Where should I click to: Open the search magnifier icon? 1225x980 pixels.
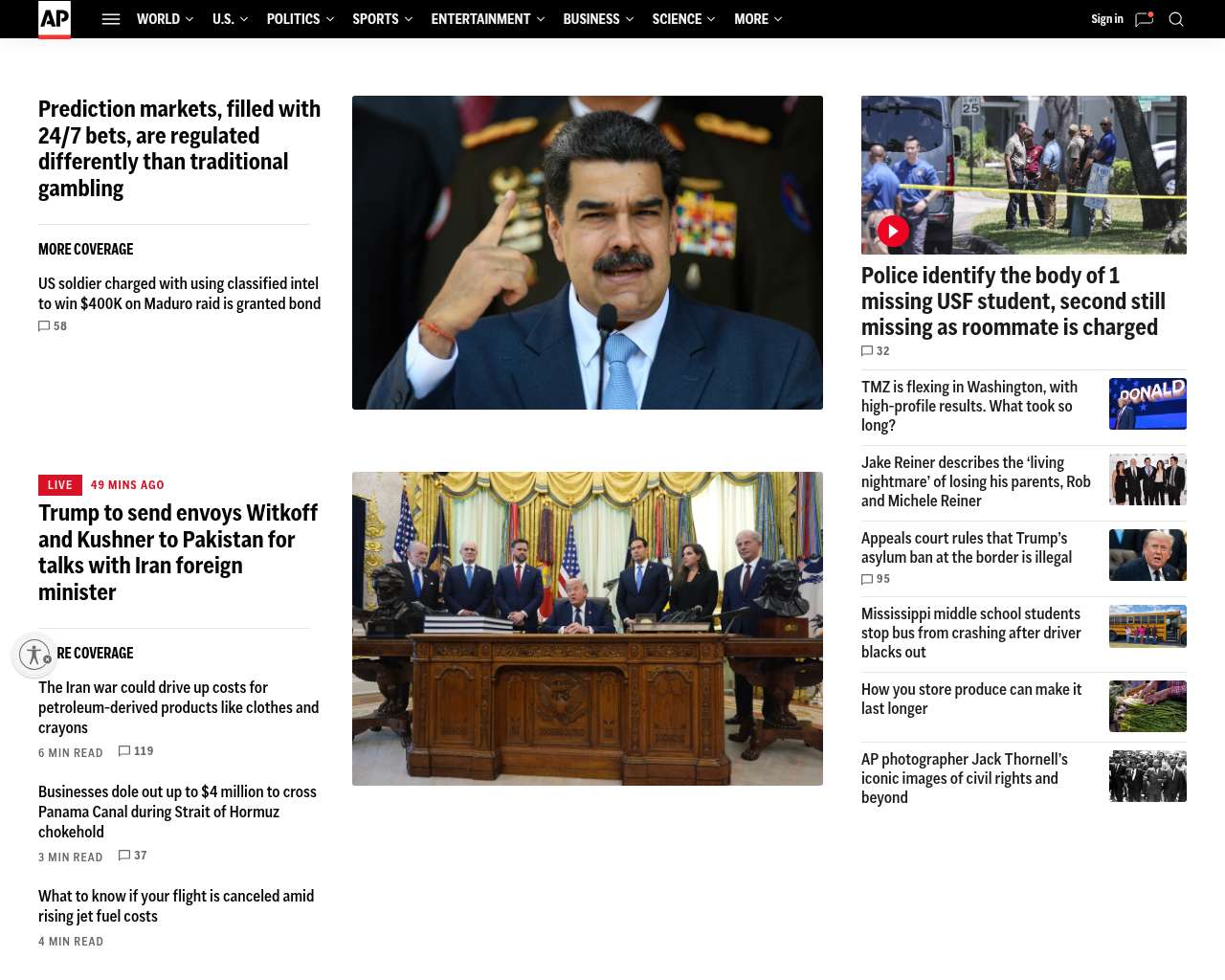pyautogui.click(x=1176, y=19)
